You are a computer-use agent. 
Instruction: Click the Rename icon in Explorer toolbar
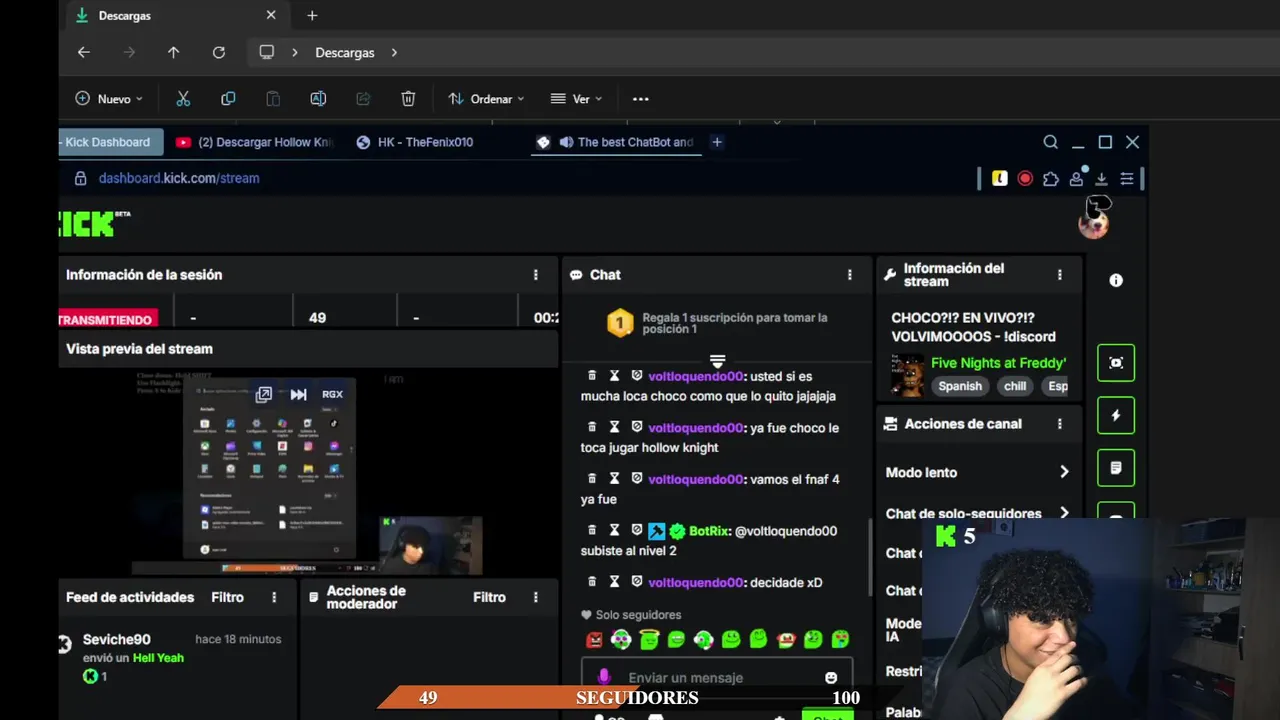(x=318, y=99)
